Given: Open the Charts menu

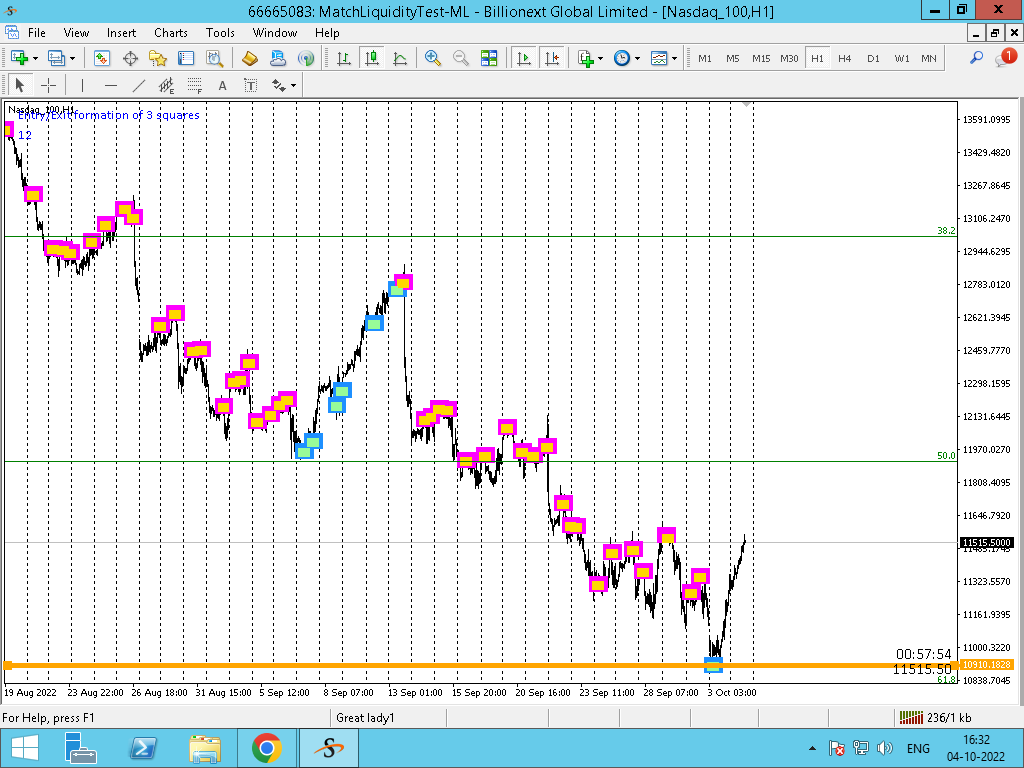Looking at the screenshot, I should 170,33.
